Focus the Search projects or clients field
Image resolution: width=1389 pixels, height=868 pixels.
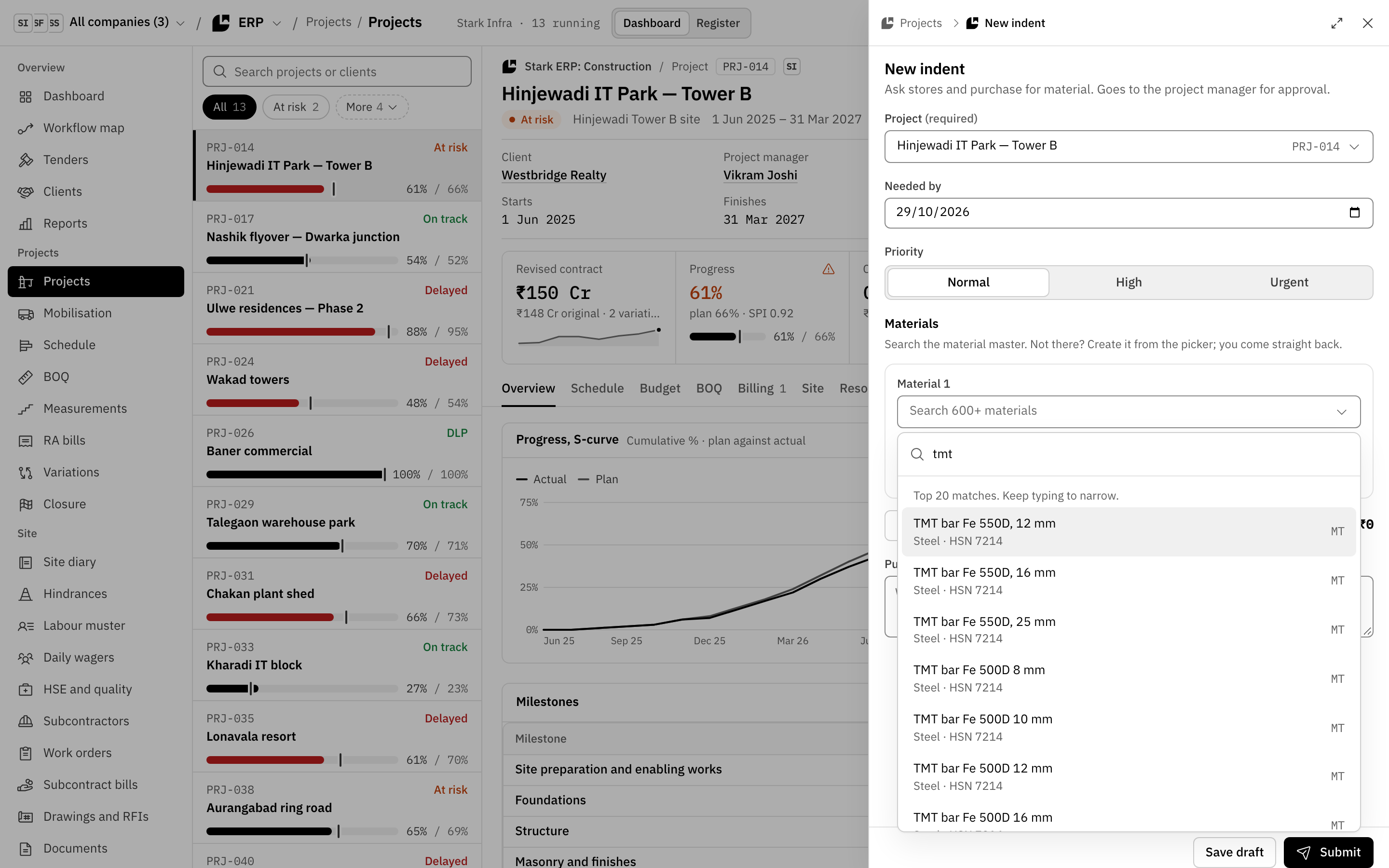[337, 72]
